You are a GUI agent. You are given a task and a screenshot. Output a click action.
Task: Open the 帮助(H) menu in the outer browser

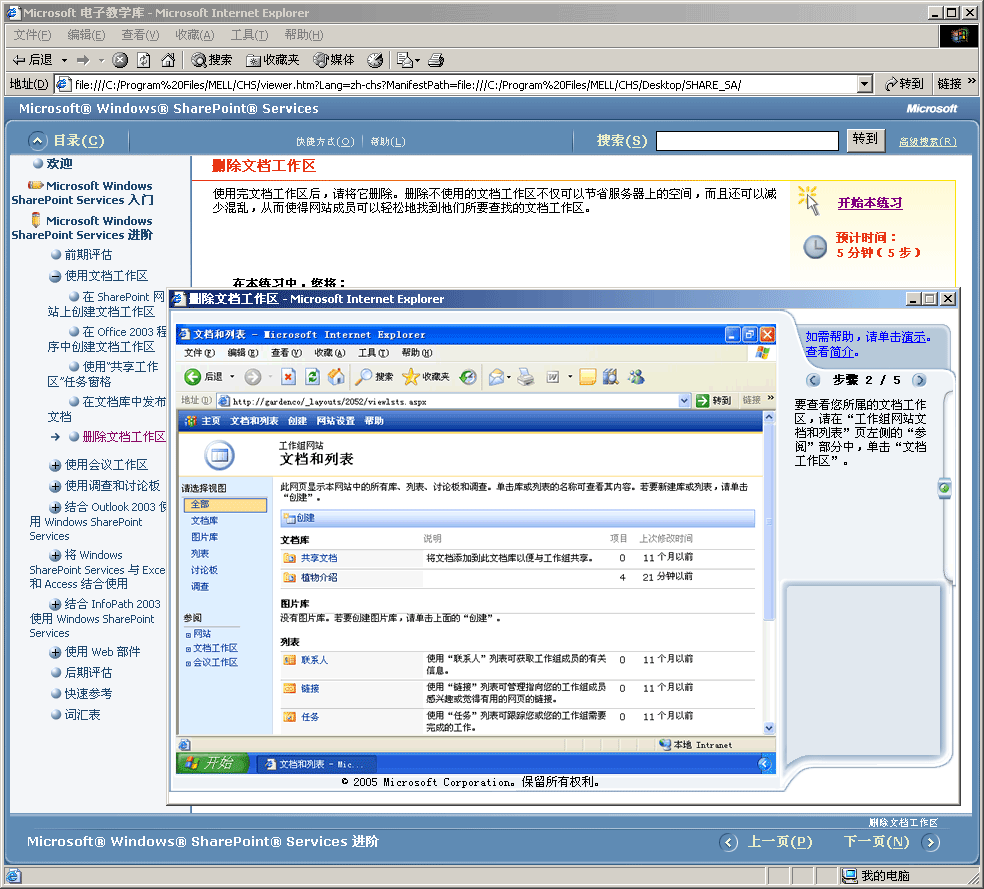click(304, 35)
